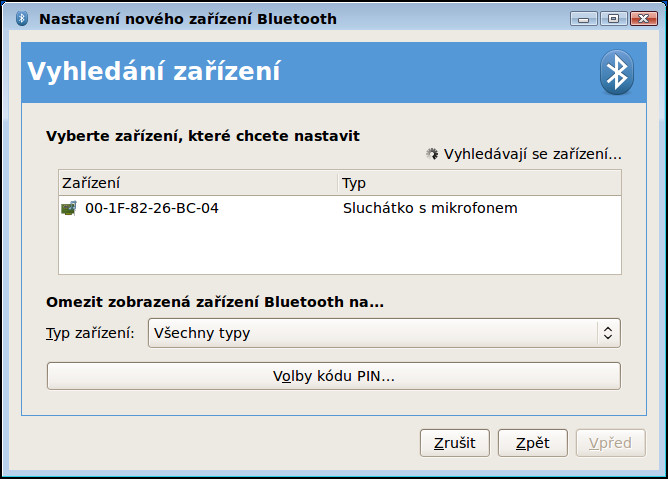Click the device icon beside 00-1F-82-26-BC-04

pos(69,208)
